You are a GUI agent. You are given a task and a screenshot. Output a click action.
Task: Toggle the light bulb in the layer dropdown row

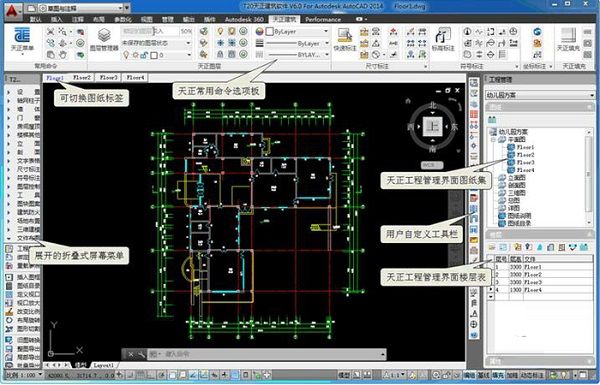tap(126, 55)
